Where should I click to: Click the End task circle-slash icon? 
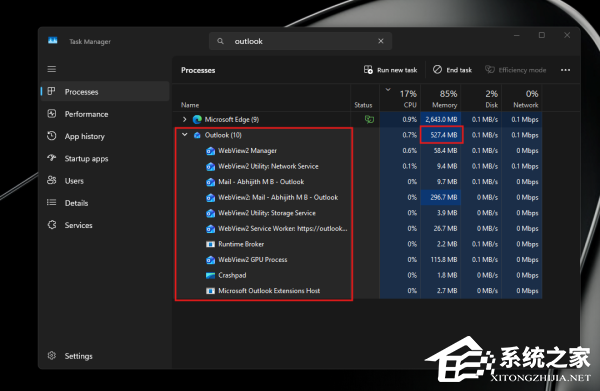click(437, 69)
